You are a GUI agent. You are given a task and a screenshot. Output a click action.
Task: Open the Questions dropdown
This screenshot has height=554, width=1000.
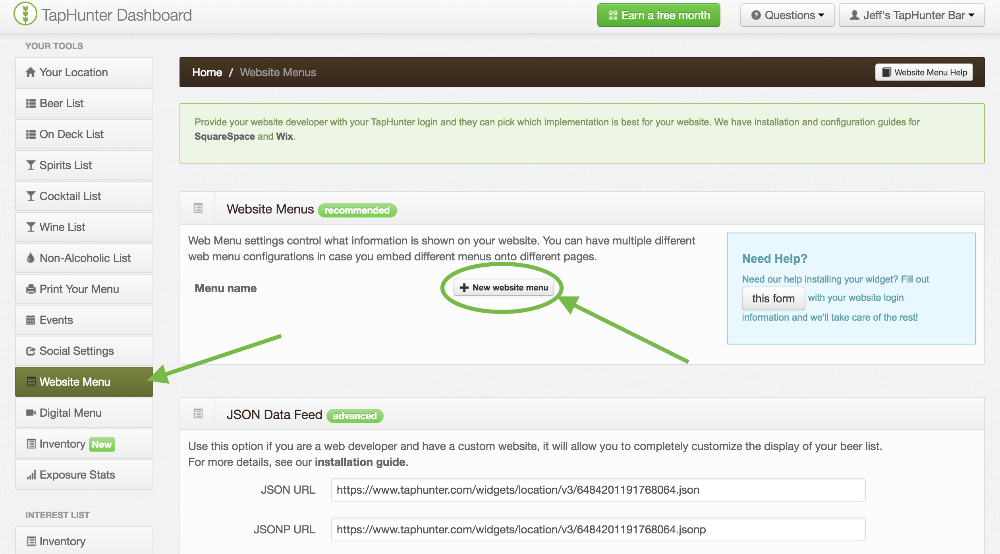787,15
